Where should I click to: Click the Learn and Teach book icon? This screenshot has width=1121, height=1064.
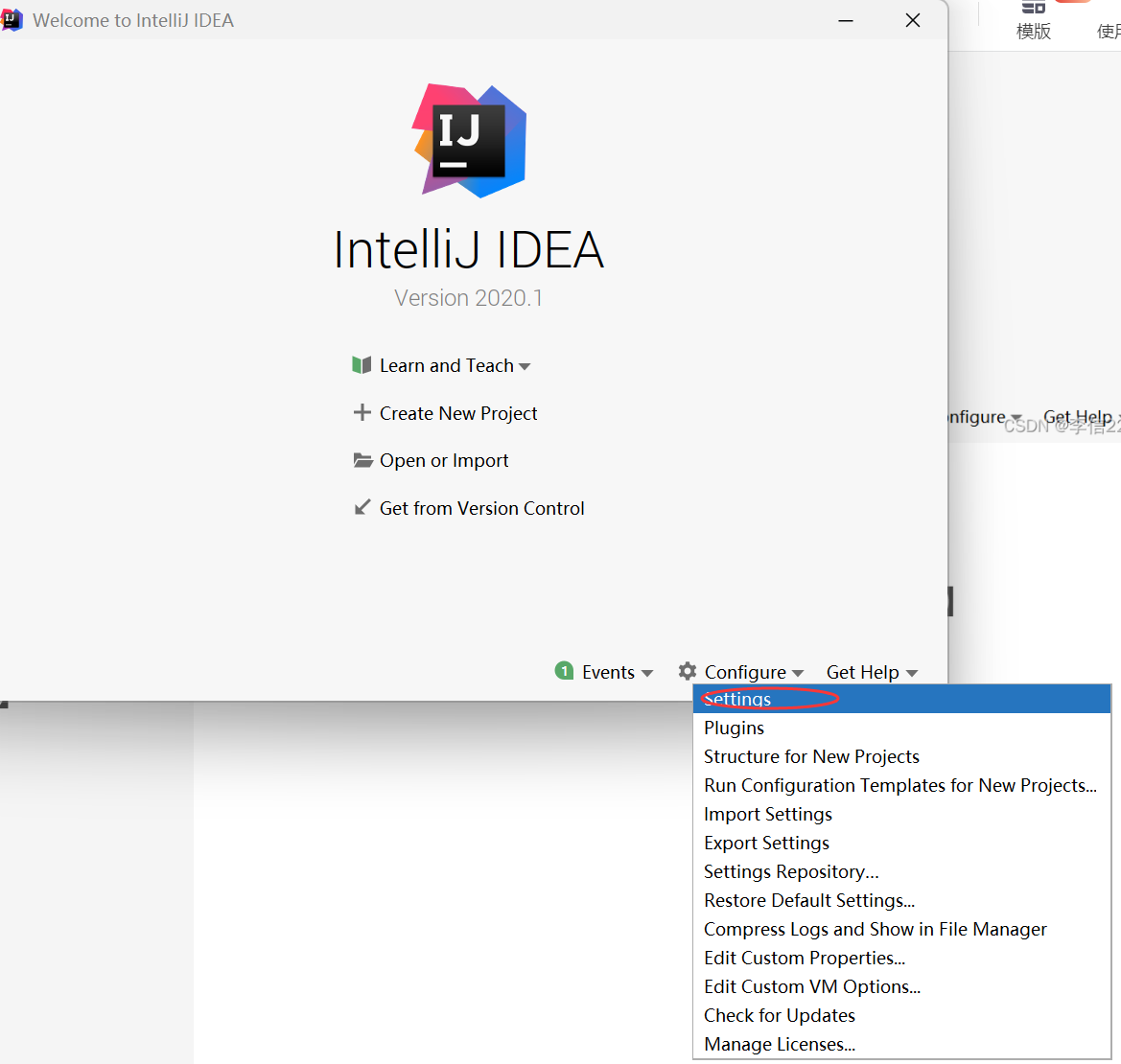tap(362, 365)
